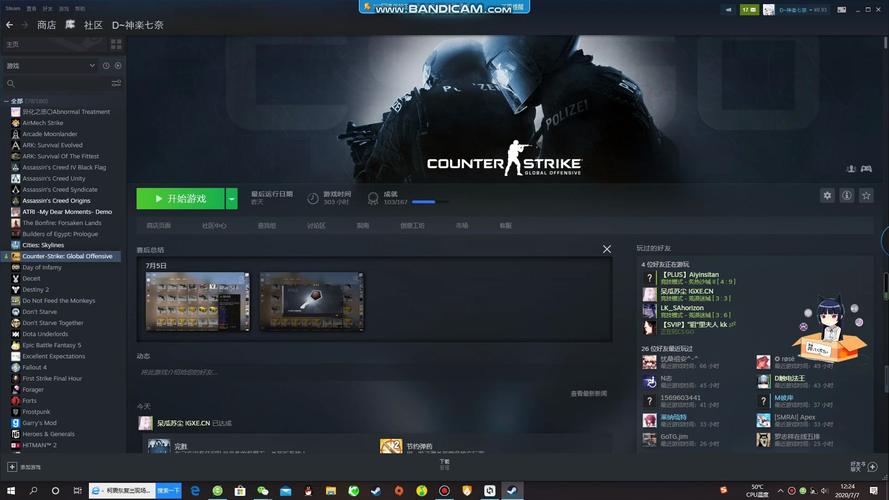Go to the 社区 community tab
The width and height of the screenshot is (889, 500).
pos(93,24)
